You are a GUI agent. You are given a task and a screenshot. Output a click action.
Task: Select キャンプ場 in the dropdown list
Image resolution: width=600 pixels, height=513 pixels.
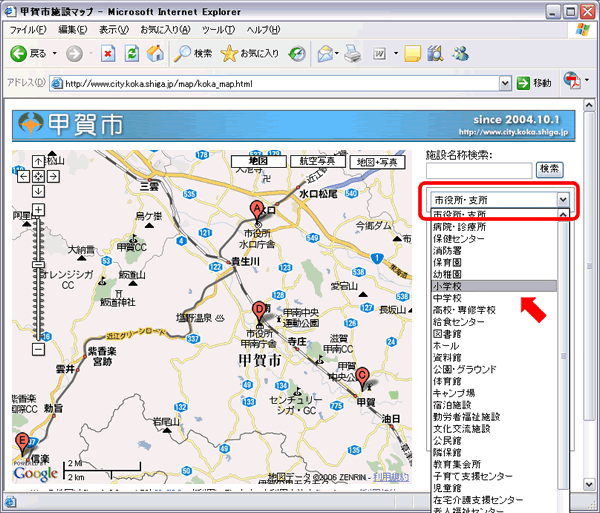(x=494, y=393)
